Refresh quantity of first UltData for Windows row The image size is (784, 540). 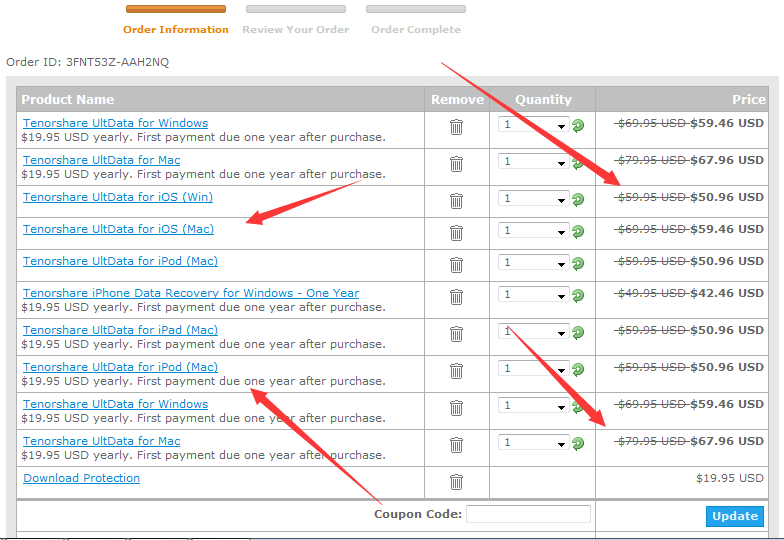(578, 126)
